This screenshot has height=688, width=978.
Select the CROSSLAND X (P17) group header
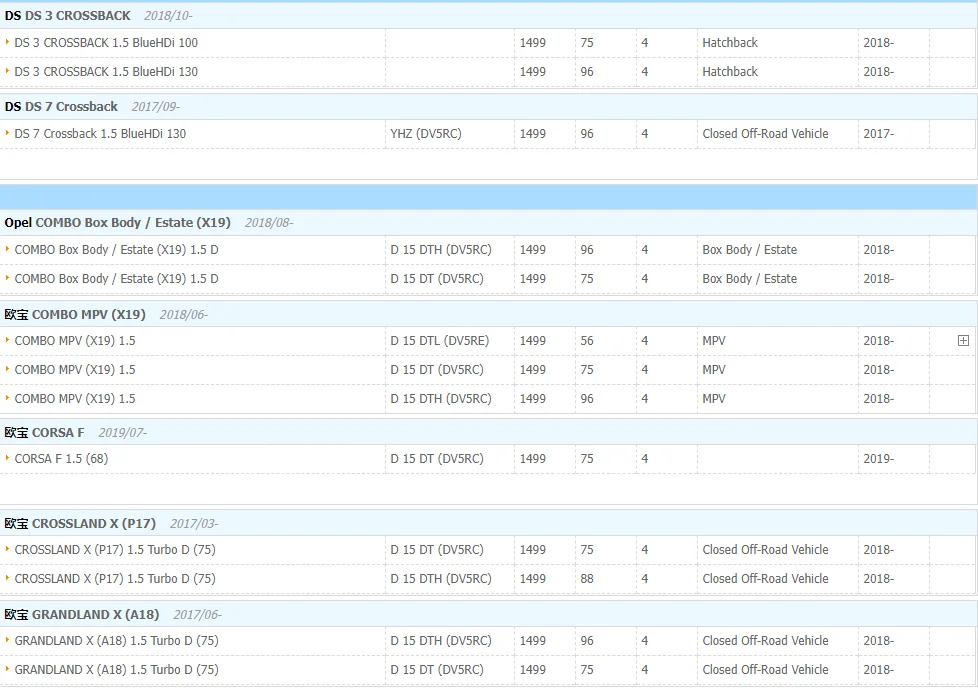(80, 524)
